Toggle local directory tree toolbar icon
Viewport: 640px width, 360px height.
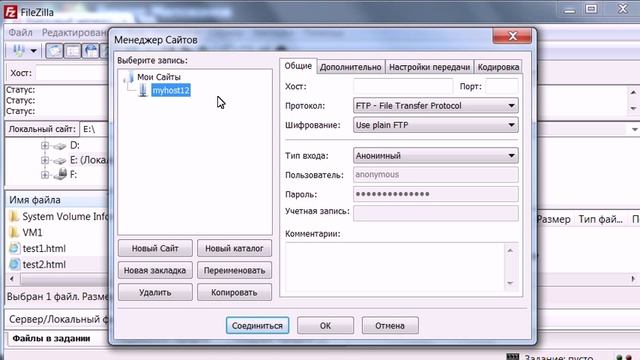coord(73,51)
